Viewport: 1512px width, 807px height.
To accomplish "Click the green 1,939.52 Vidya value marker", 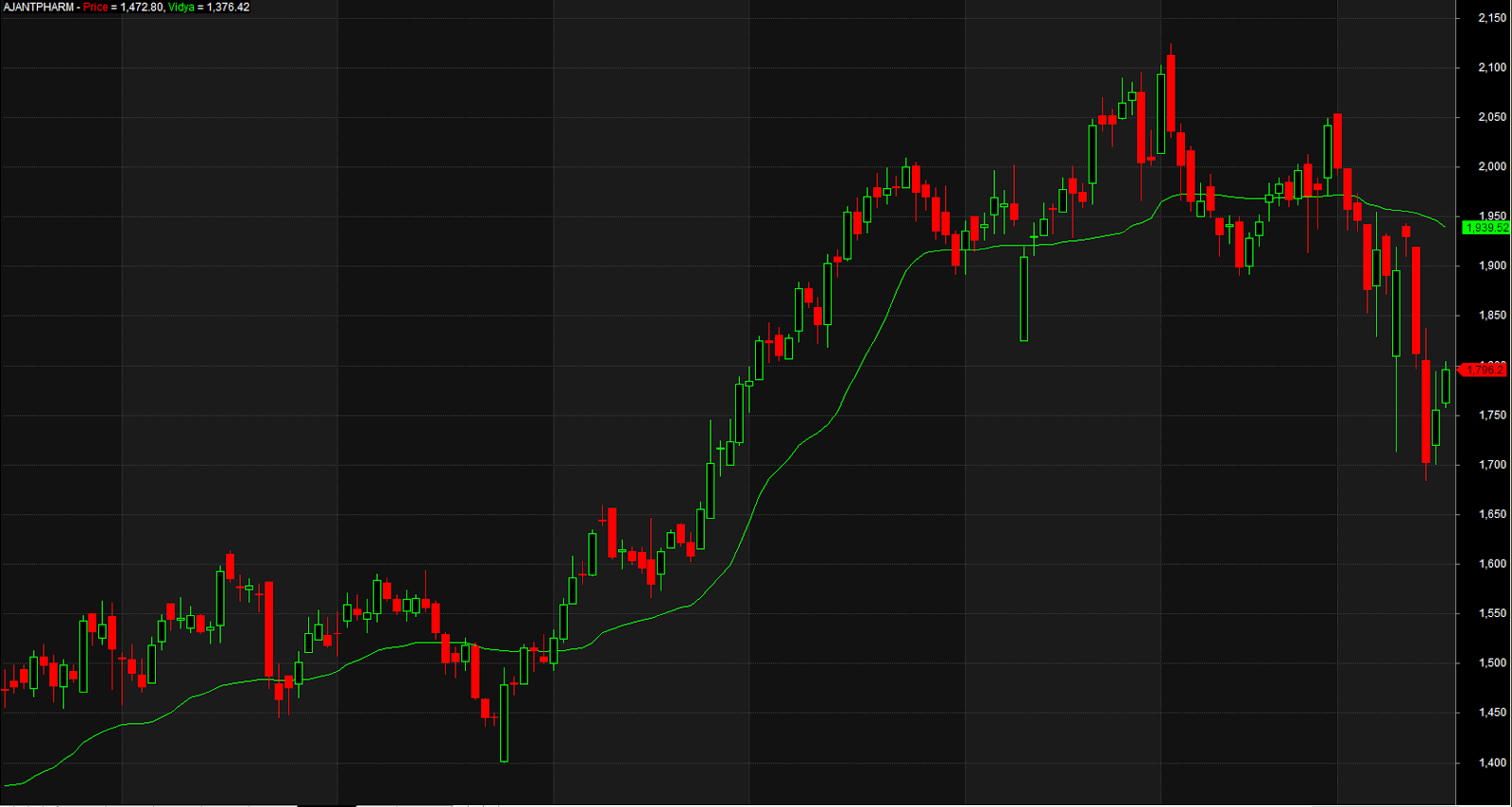I will tap(1486, 228).
